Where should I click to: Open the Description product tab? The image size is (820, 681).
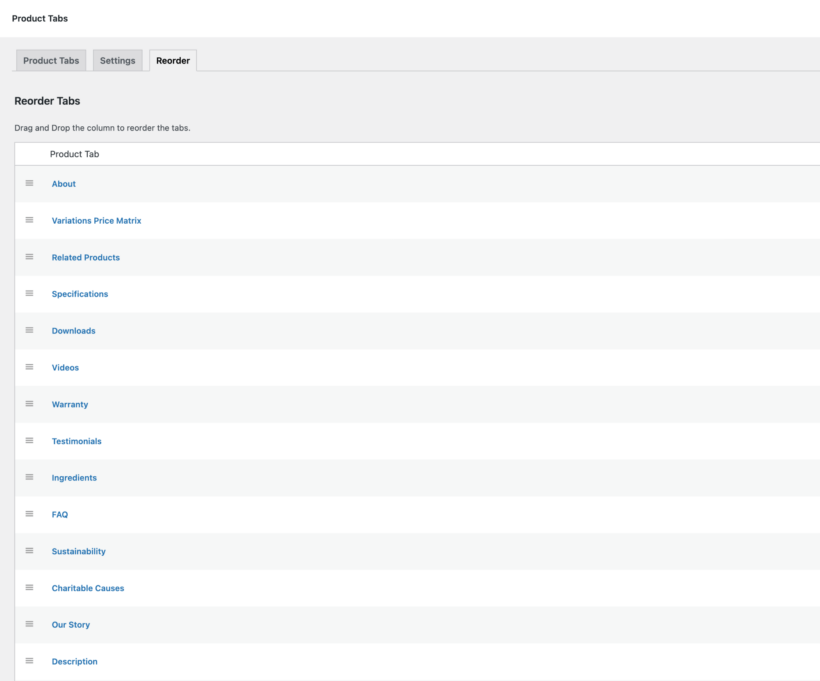74,661
